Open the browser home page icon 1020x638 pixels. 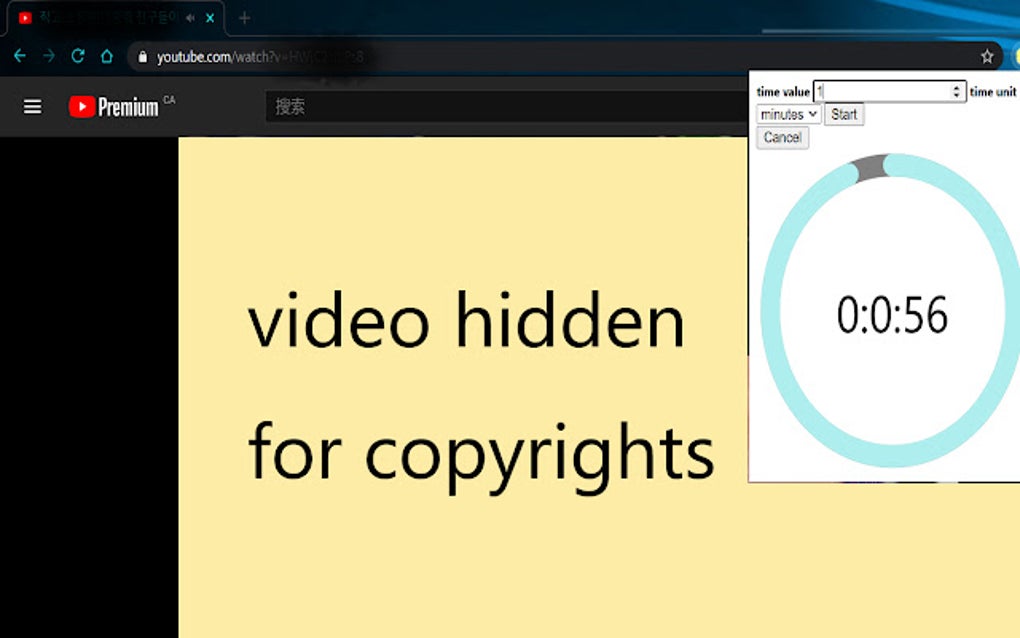pyautogui.click(x=107, y=56)
